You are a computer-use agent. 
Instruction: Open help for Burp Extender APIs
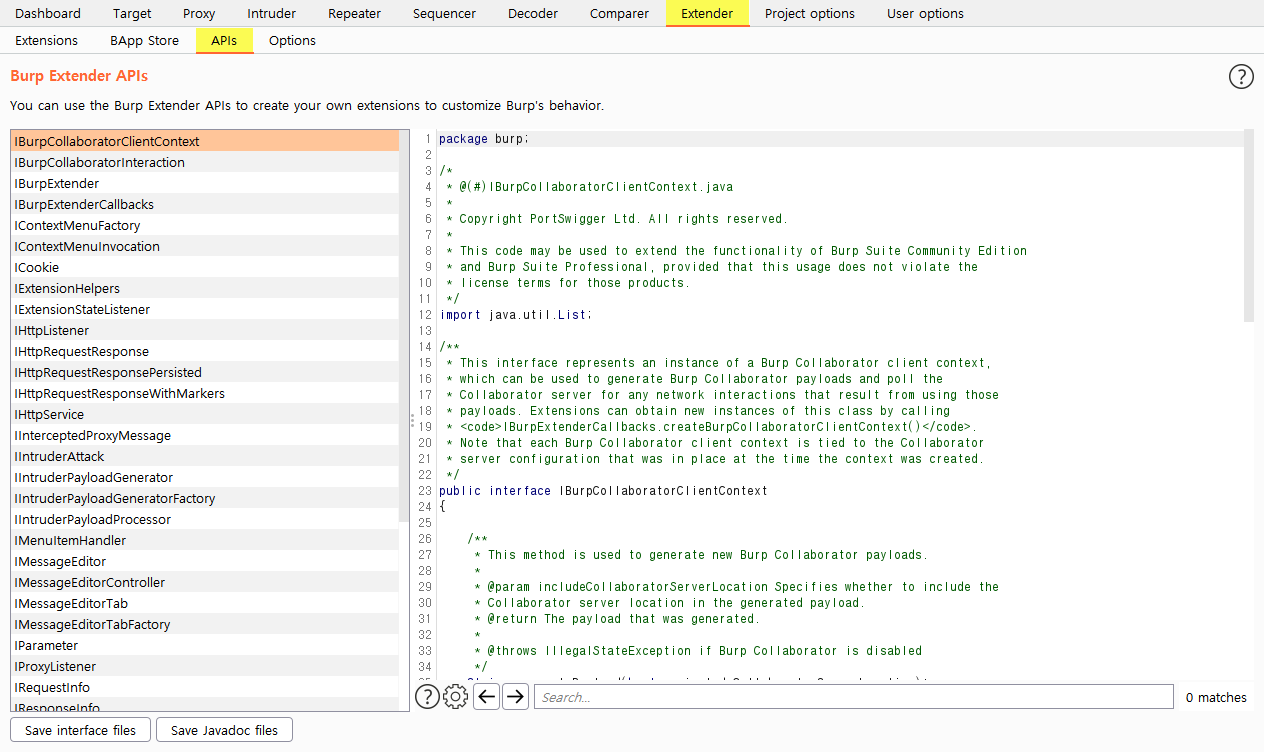coord(1240,76)
